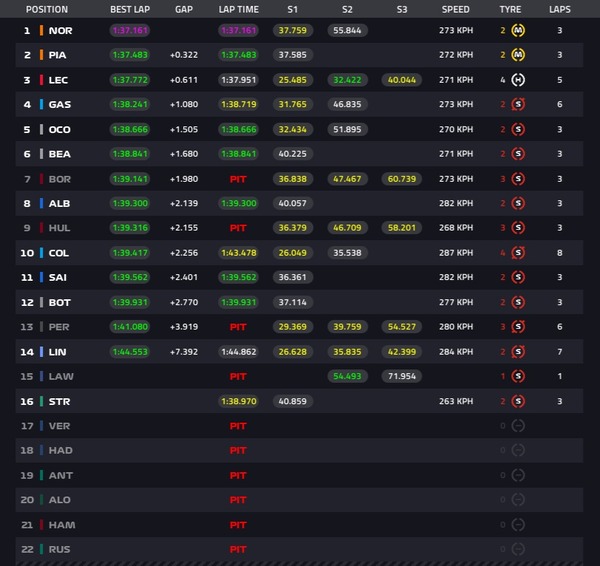Click PIA's gap value +0.322
Image resolution: width=600 pixels, height=566 pixels.
tap(184, 55)
